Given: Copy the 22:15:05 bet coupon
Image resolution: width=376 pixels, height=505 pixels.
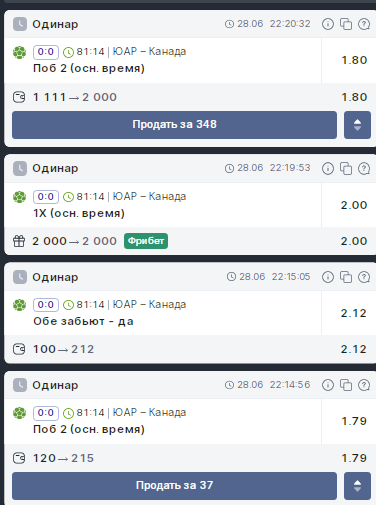Looking at the screenshot, I should pos(346,277).
